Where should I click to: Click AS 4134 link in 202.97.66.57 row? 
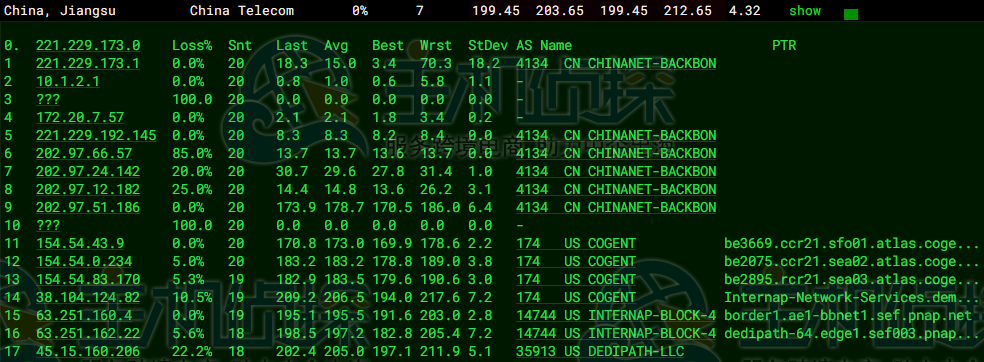coord(616,154)
